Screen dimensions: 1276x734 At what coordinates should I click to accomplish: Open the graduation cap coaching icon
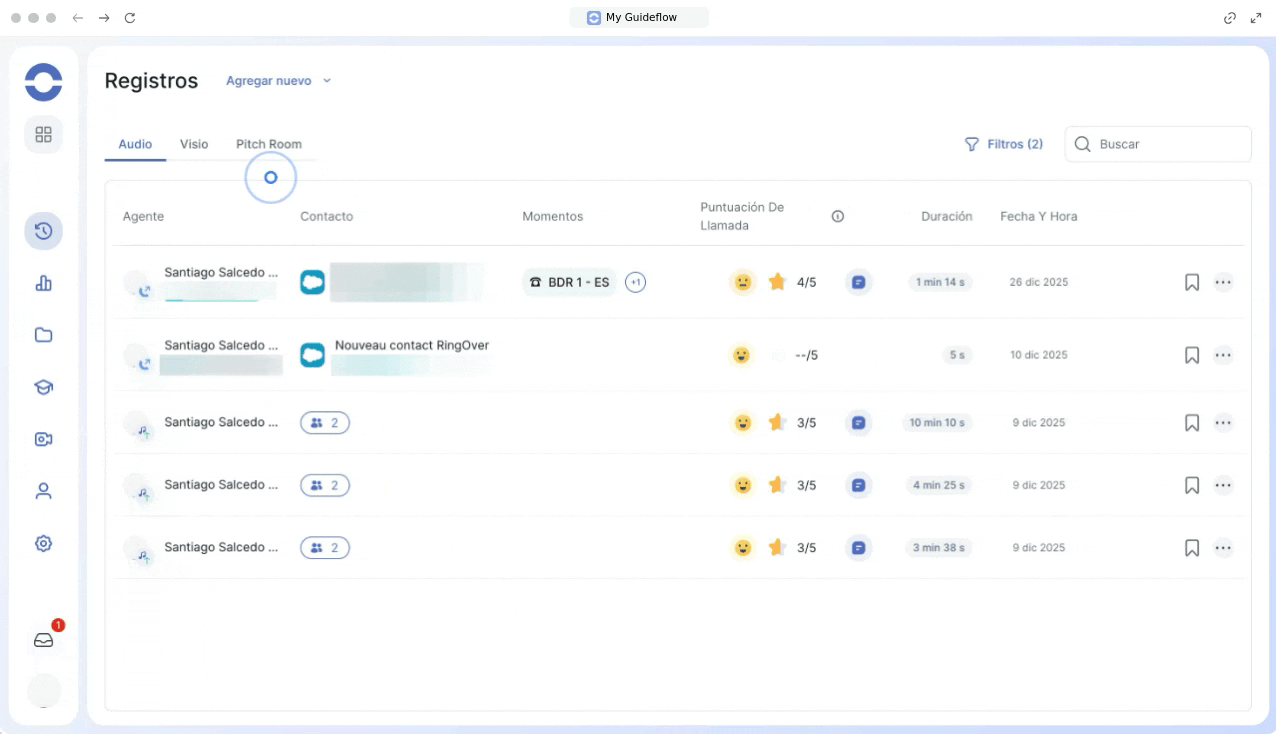(43, 387)
